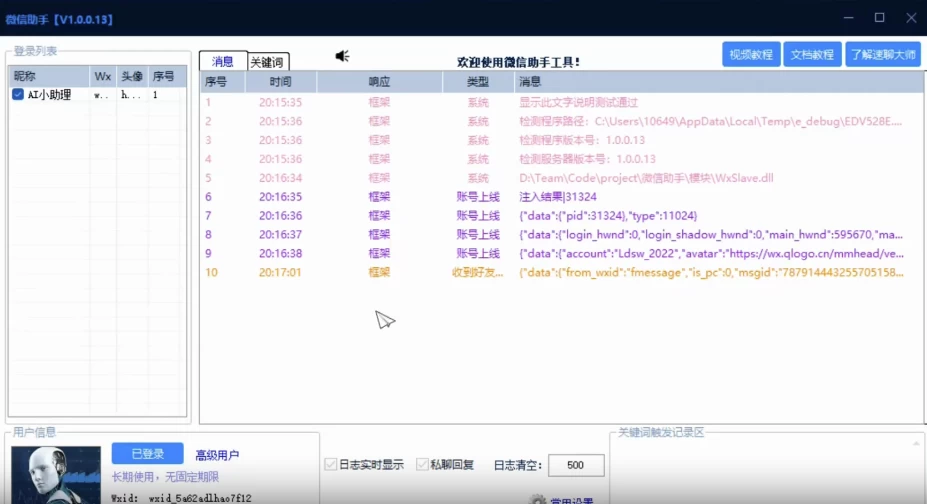Open the 视频教程 video tutorial
Screen dimensions: 927x504
(x=751, y=55)
